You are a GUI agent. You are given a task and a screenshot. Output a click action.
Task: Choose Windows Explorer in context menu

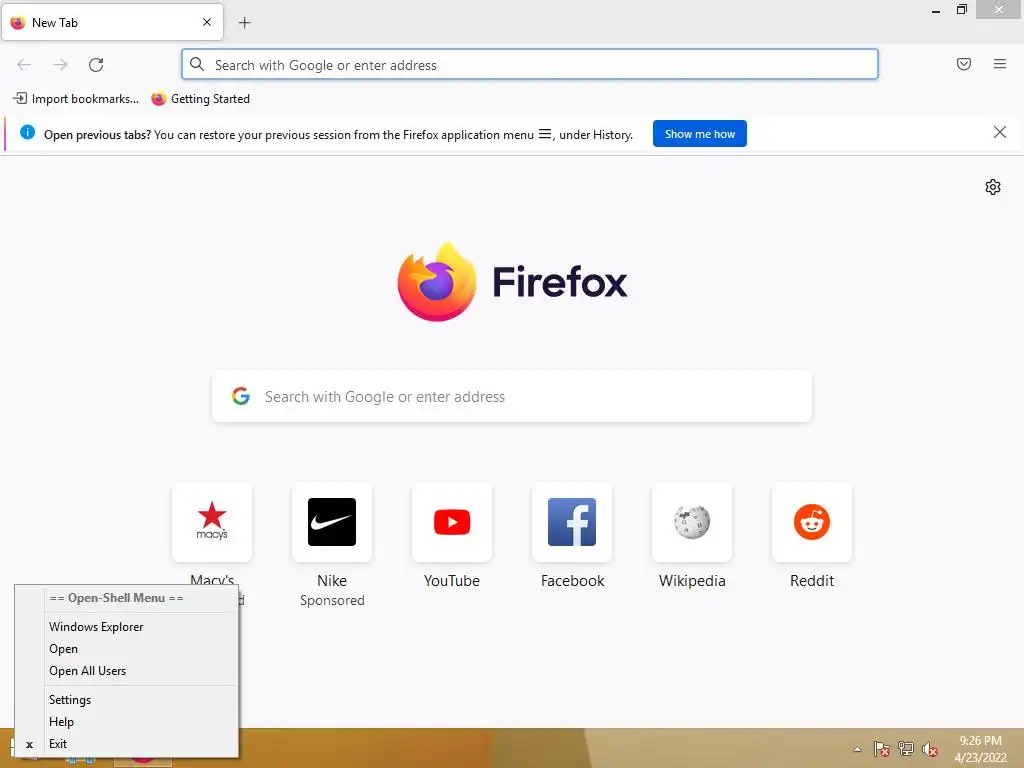(x=127, y=627)
